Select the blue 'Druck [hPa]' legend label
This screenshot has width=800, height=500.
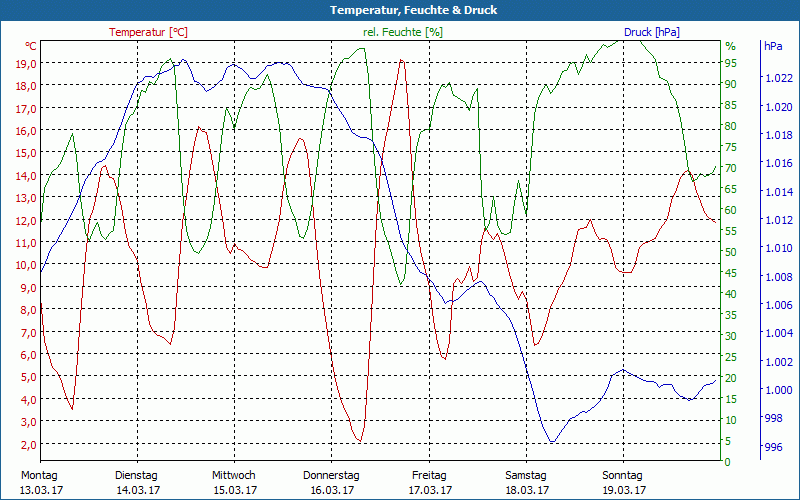pos(652,32)
